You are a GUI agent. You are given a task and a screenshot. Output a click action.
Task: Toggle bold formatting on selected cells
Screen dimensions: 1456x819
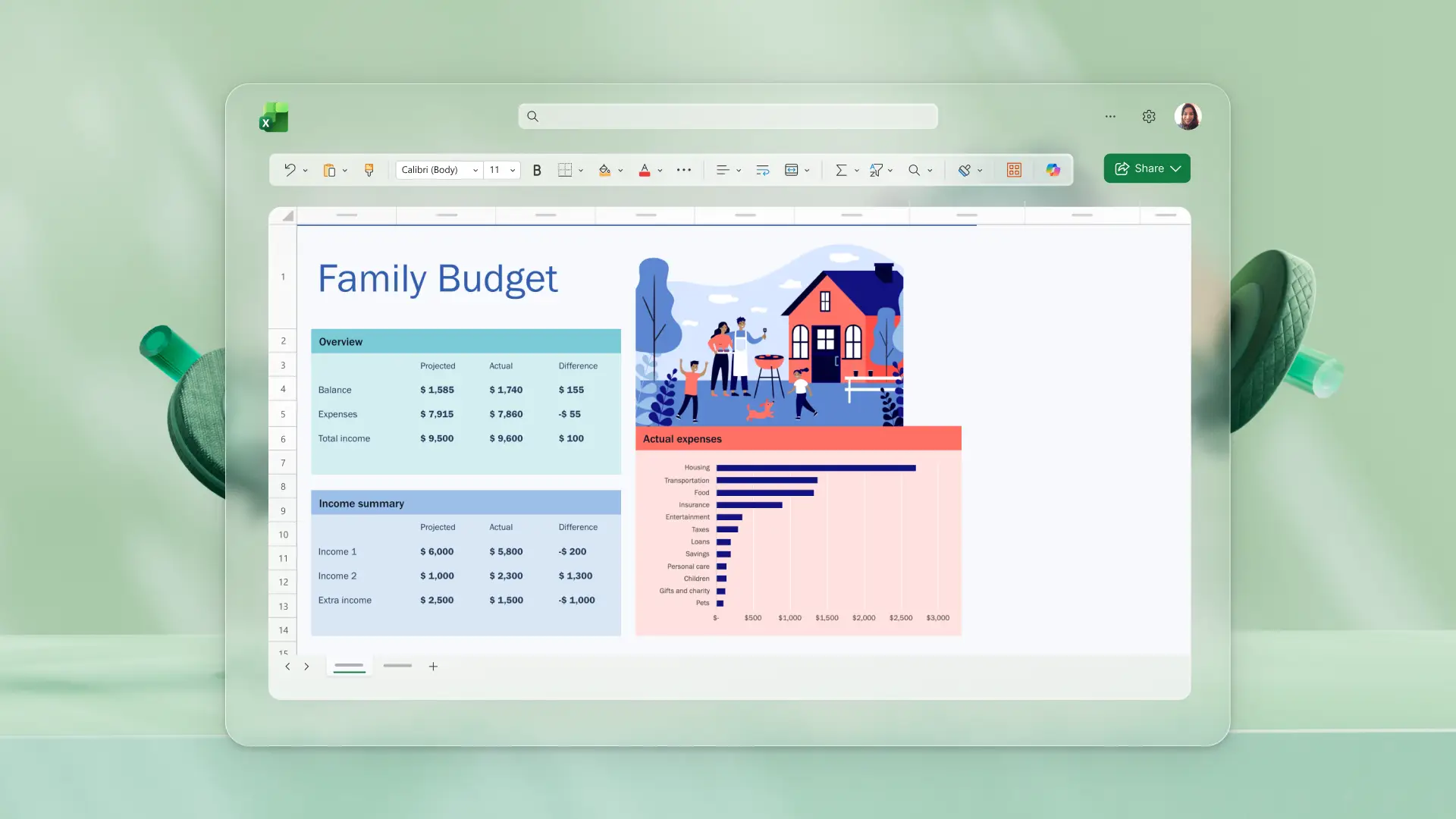(x=537, y=170)
